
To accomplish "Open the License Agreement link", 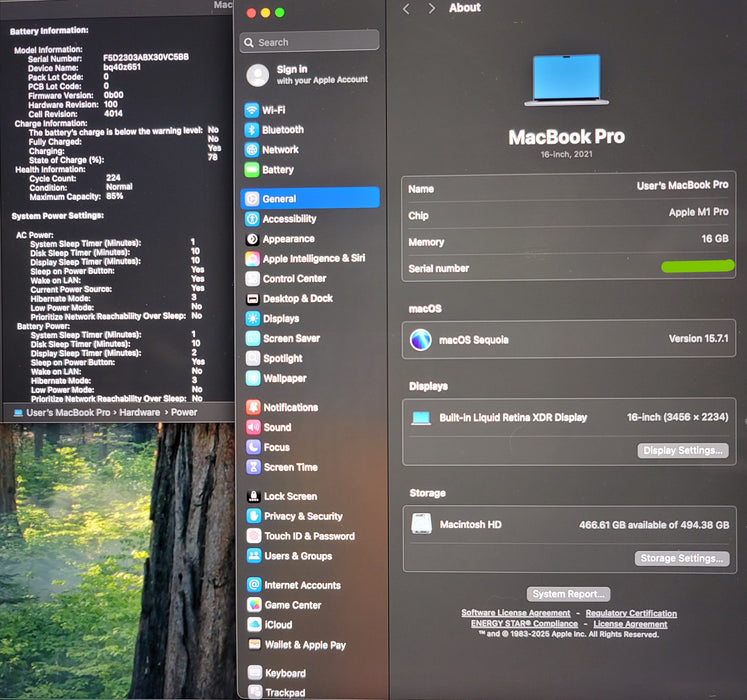I will tap(630, 624).
